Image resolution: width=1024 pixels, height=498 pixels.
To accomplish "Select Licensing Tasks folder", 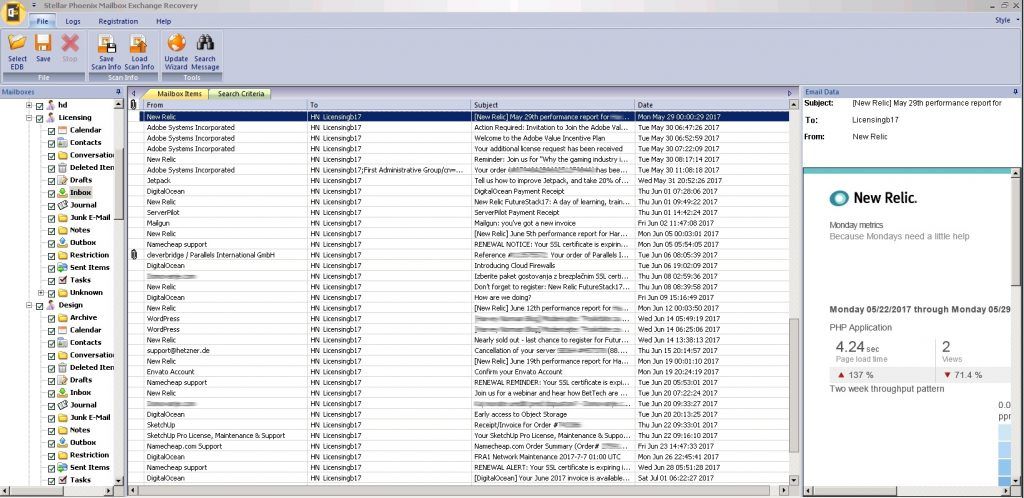I will [x=80, y=280].
